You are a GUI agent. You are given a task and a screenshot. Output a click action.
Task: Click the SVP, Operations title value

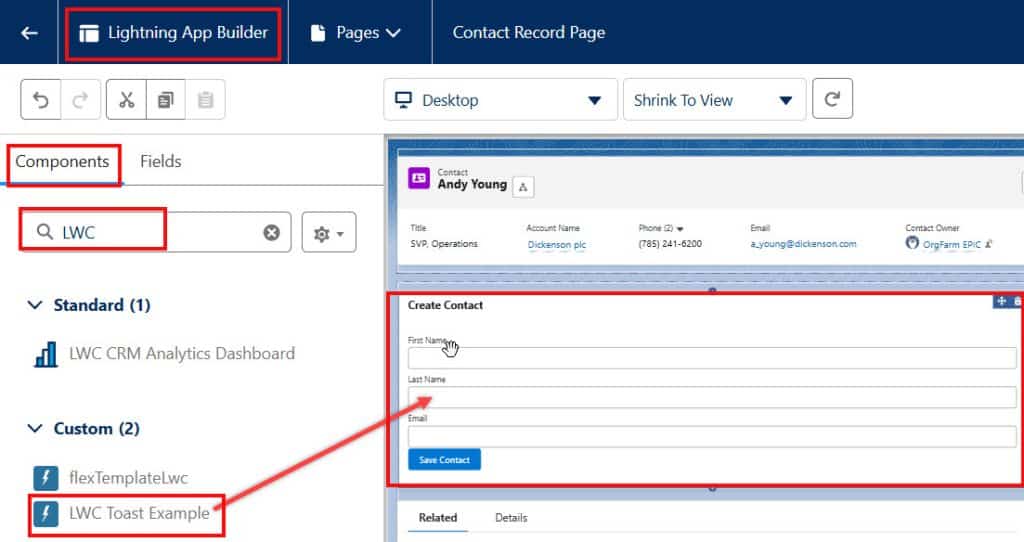444,244
